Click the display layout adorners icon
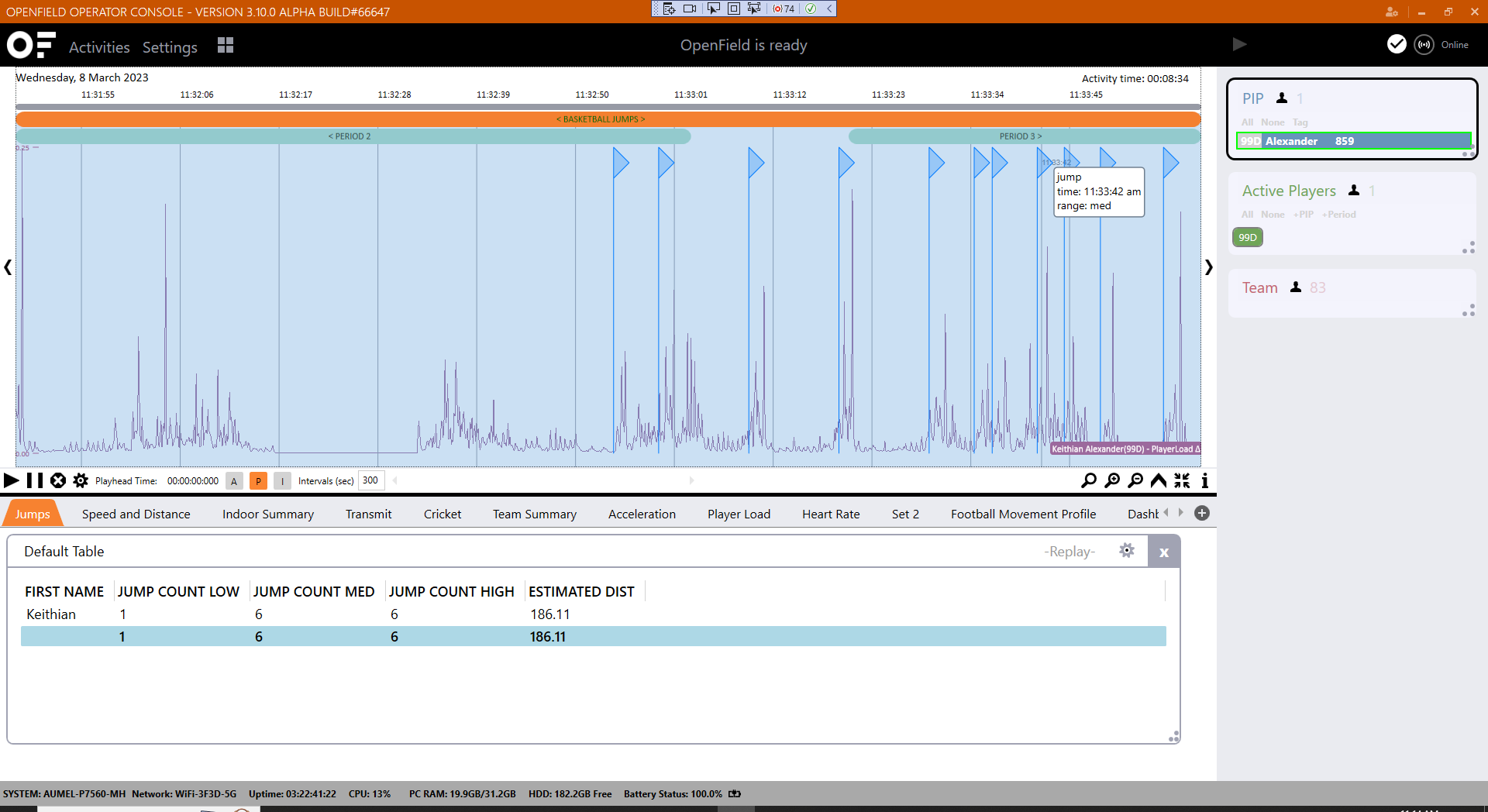The width and height of the screenshot is (1488, 812). [x=733, y=9]
